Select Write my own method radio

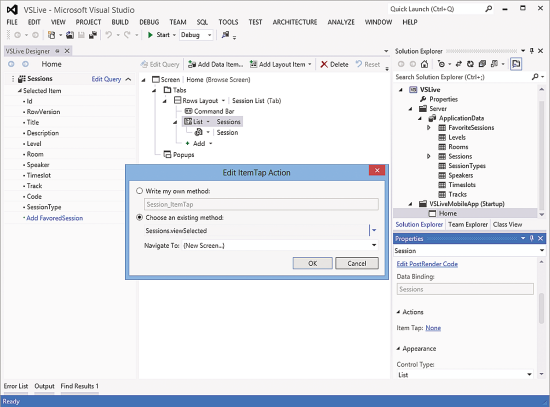click(x=140, y=191)
